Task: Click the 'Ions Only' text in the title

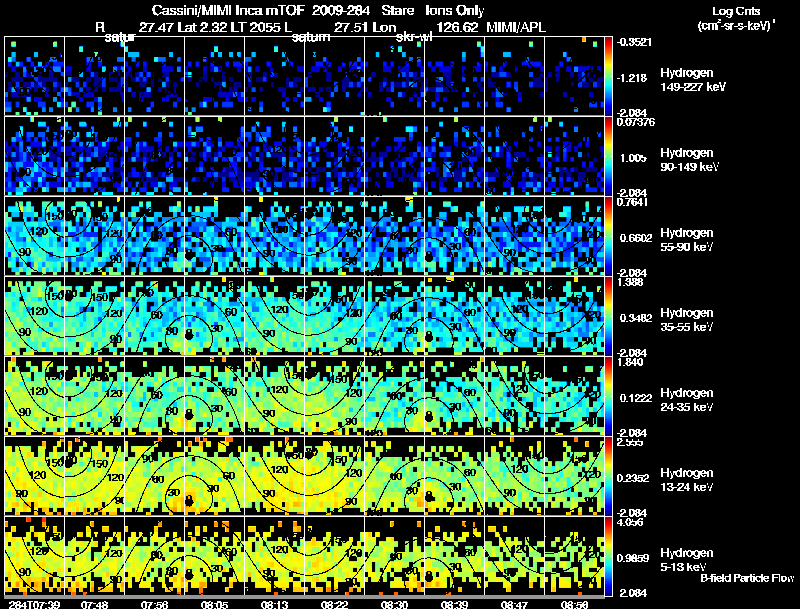Action: (455, 11)
